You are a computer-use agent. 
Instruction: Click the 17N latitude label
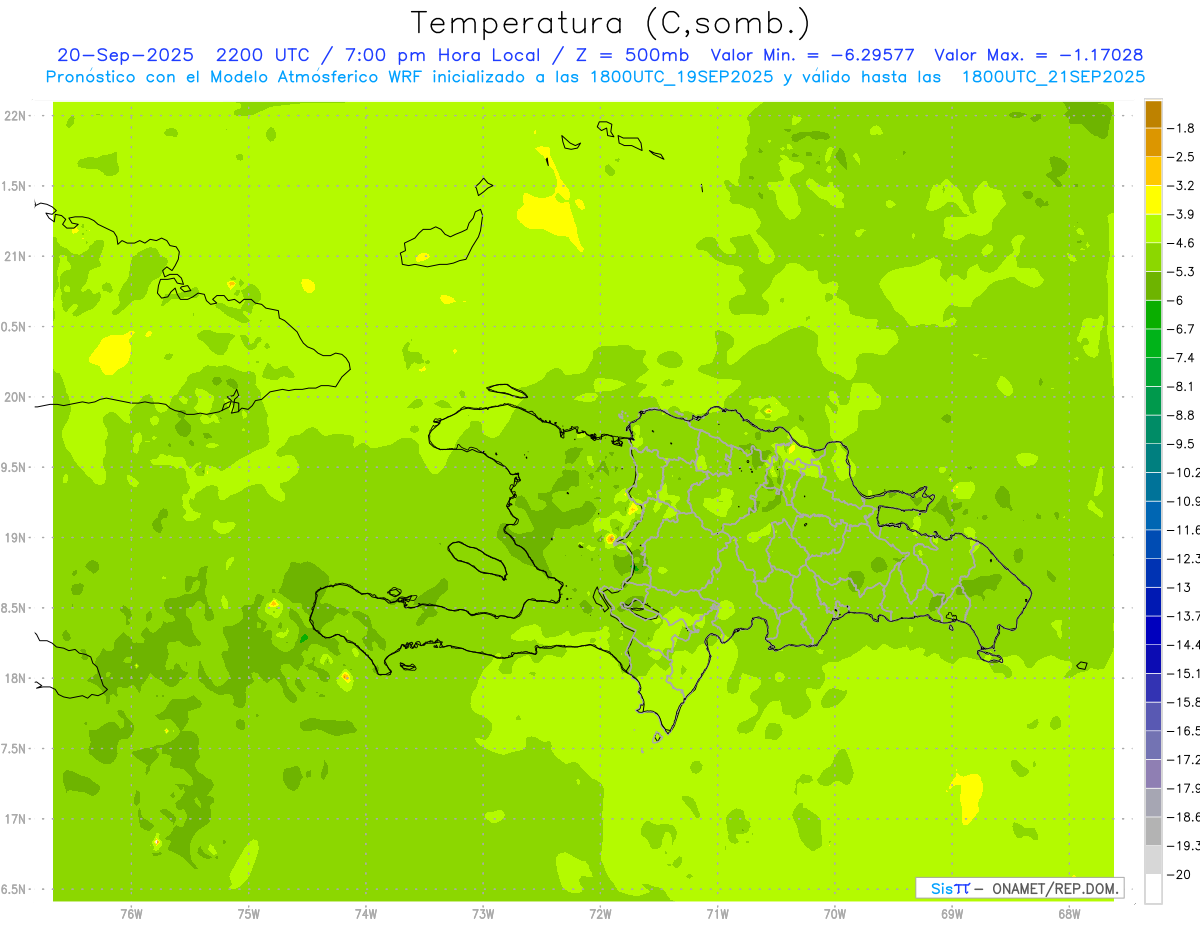14,819
